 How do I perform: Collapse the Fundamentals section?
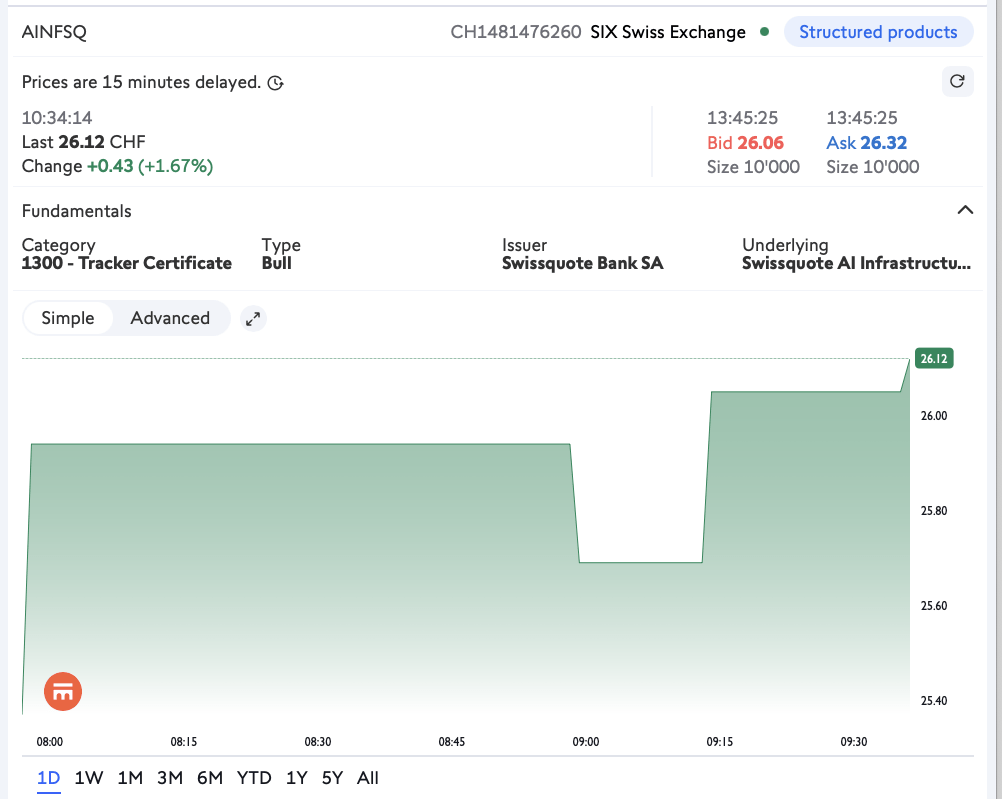coord(965,210)
